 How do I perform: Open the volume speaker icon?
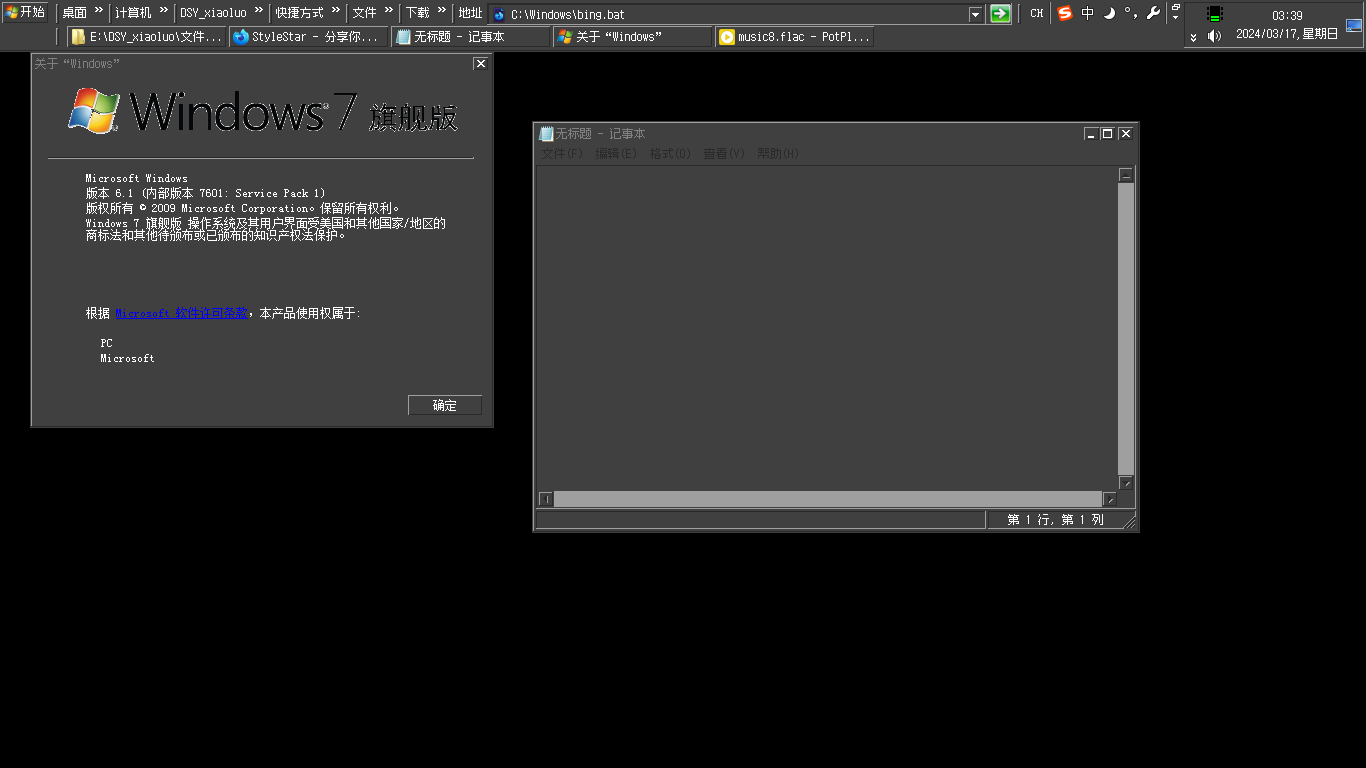coord(1214,36)
